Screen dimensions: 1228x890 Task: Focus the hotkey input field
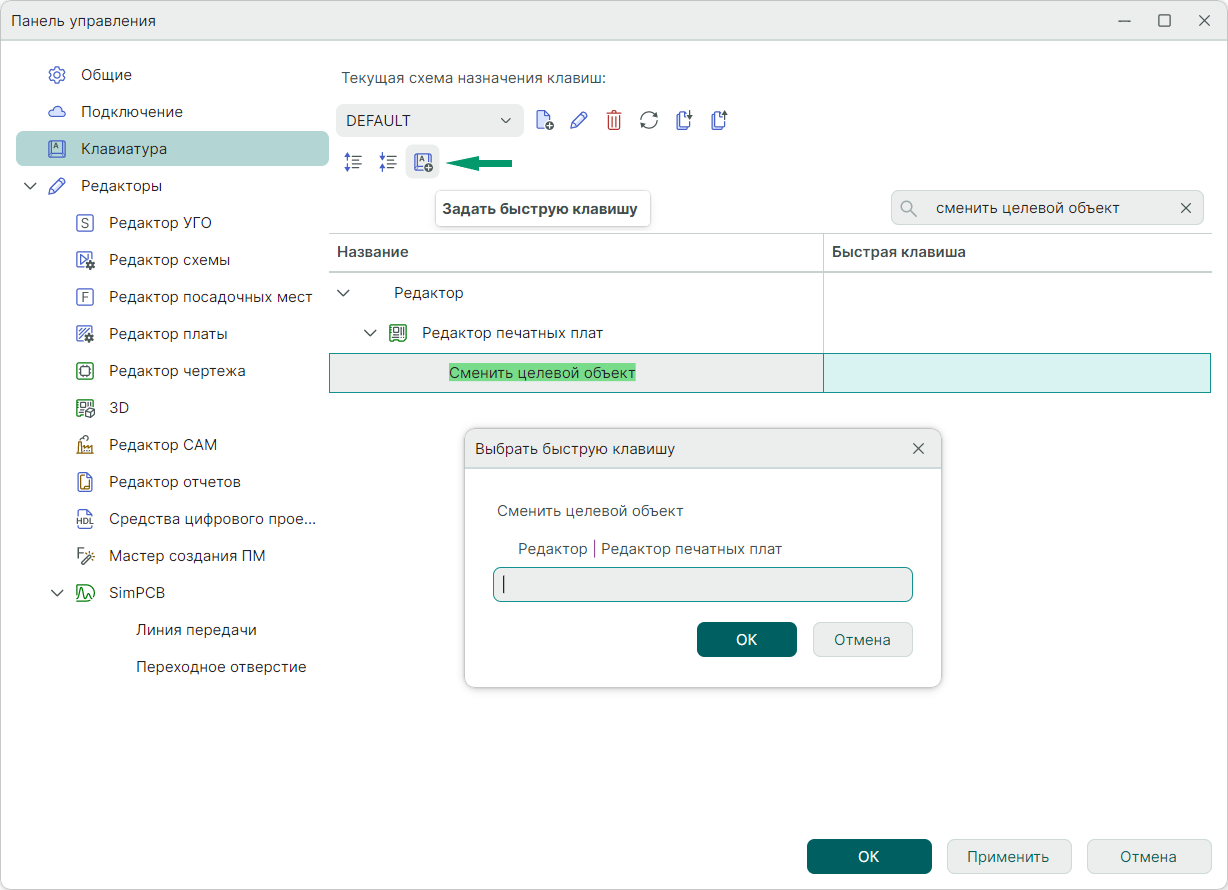(702, 585)
